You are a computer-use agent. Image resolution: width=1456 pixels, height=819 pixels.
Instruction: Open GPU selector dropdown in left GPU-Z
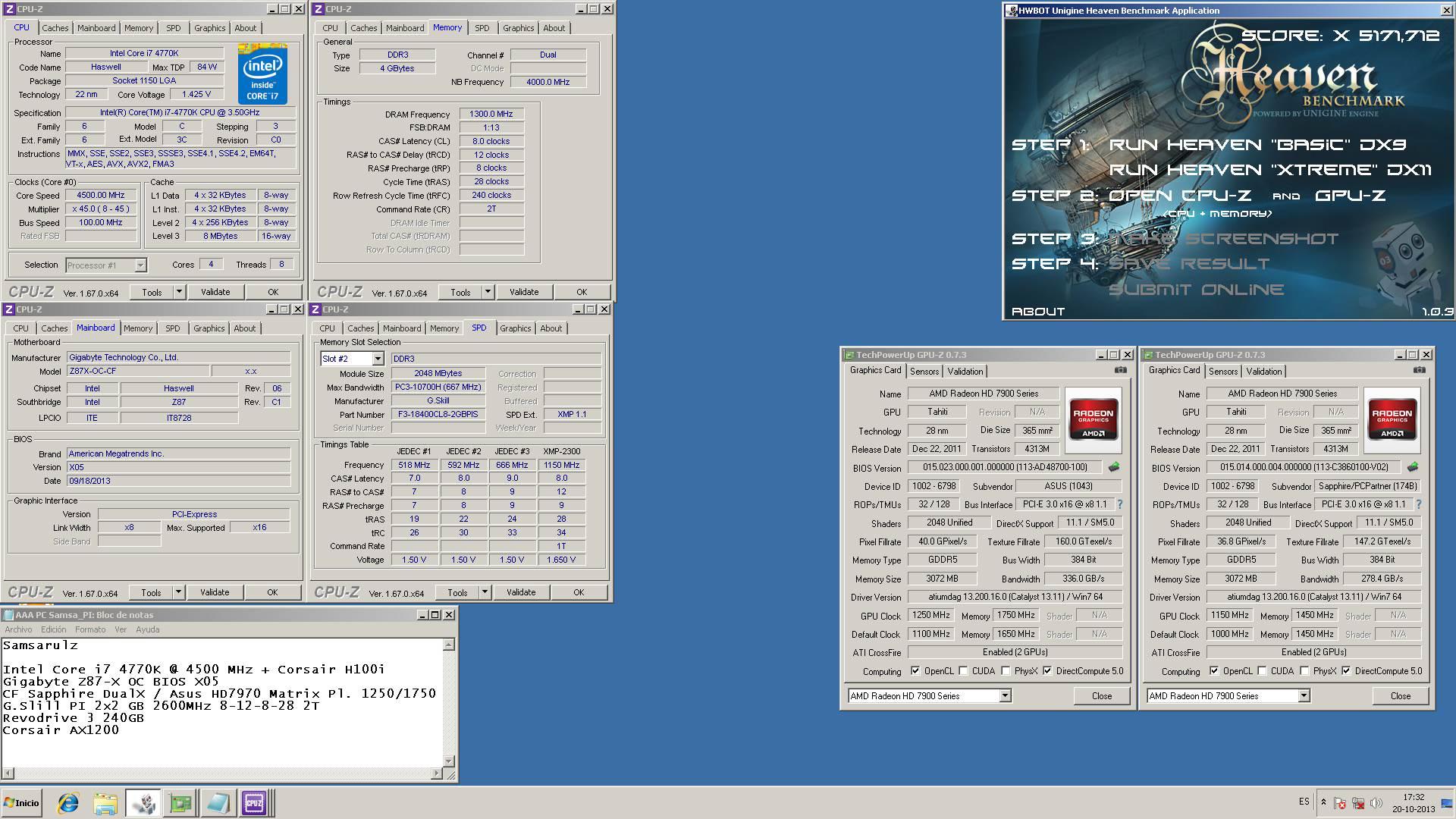[x=1005, y=696]
